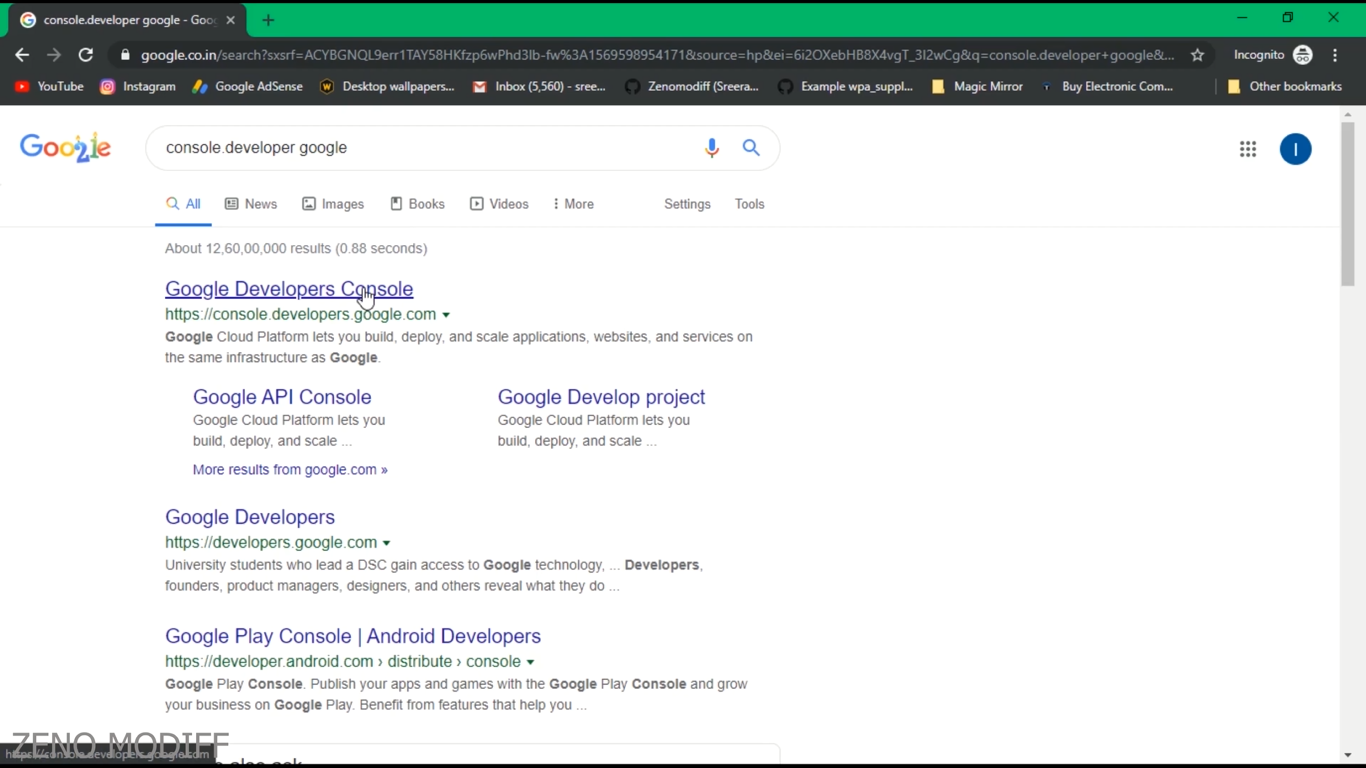Switch to the Books tab
1366x768 pixels.
pos(417,204)
